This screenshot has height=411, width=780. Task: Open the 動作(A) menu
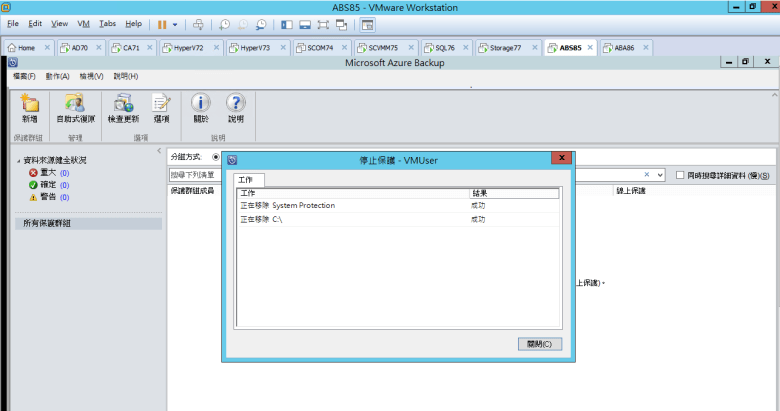[x=56, y=76]
